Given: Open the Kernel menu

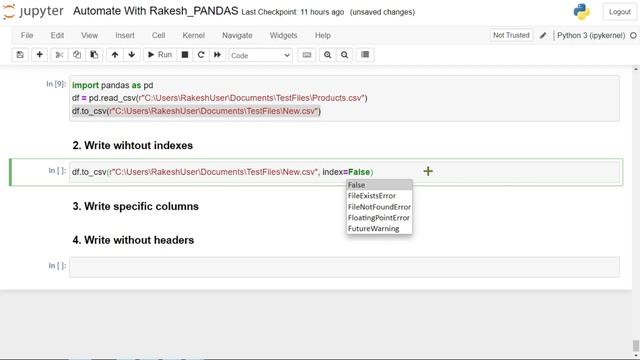Looking at the screenshot, I should point(193,36).
